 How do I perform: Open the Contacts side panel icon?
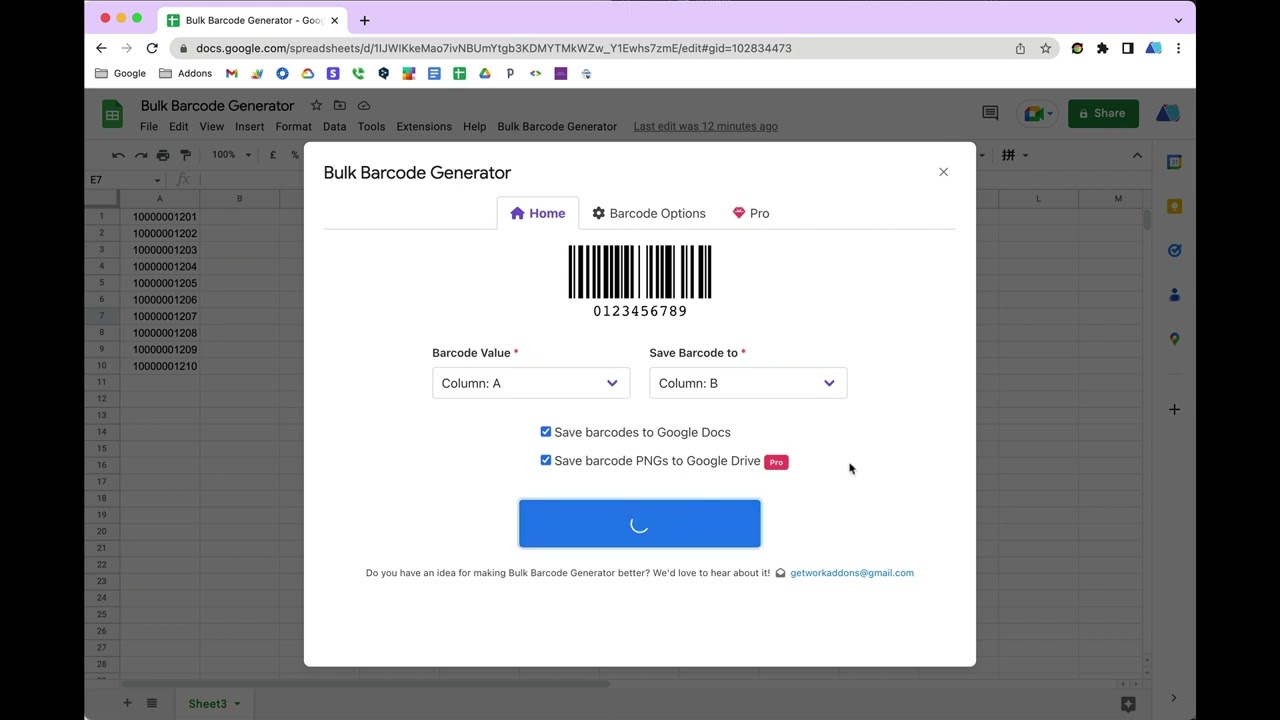coord(1174,294)
